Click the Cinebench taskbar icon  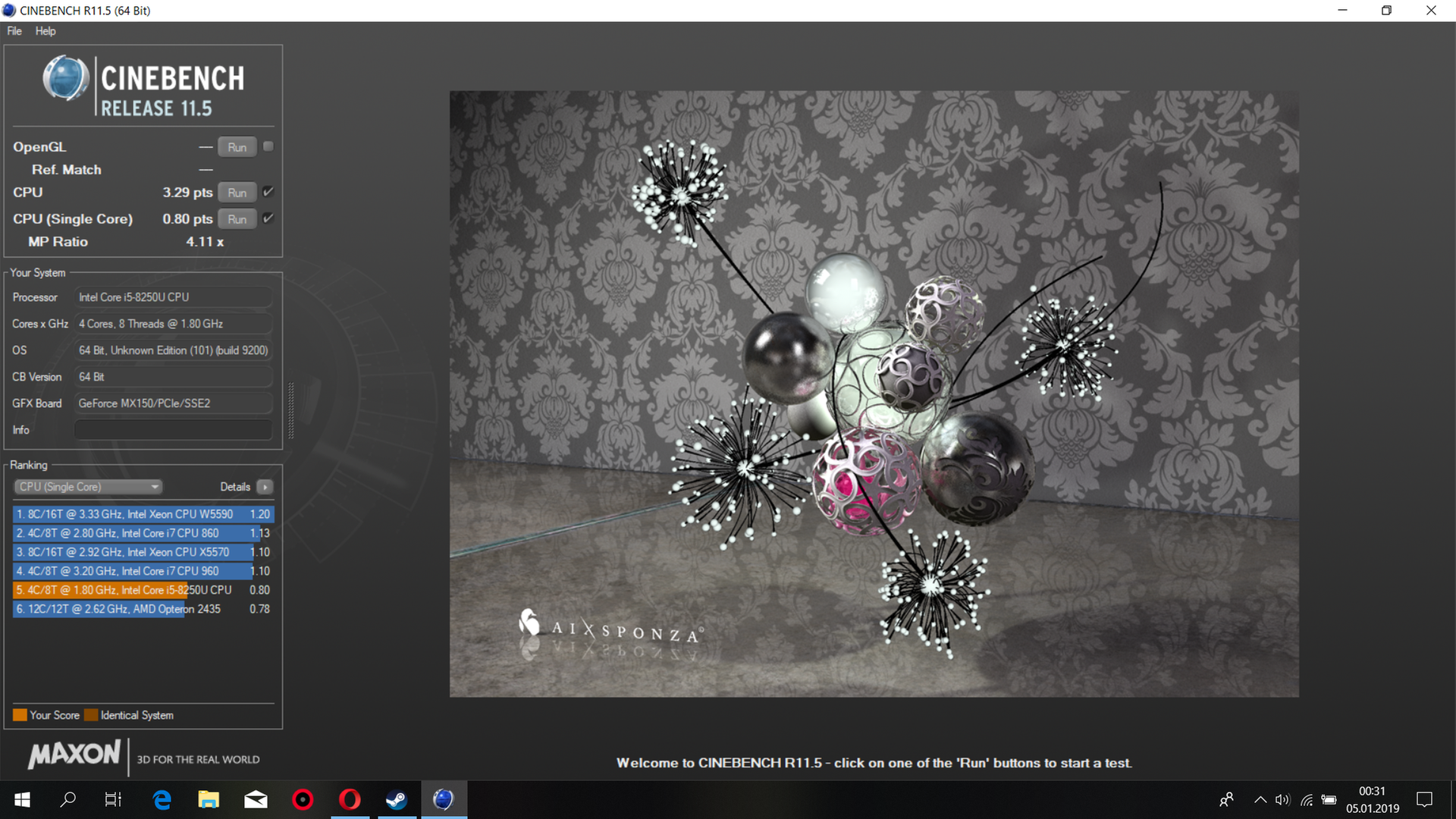(x=444, y=799)
